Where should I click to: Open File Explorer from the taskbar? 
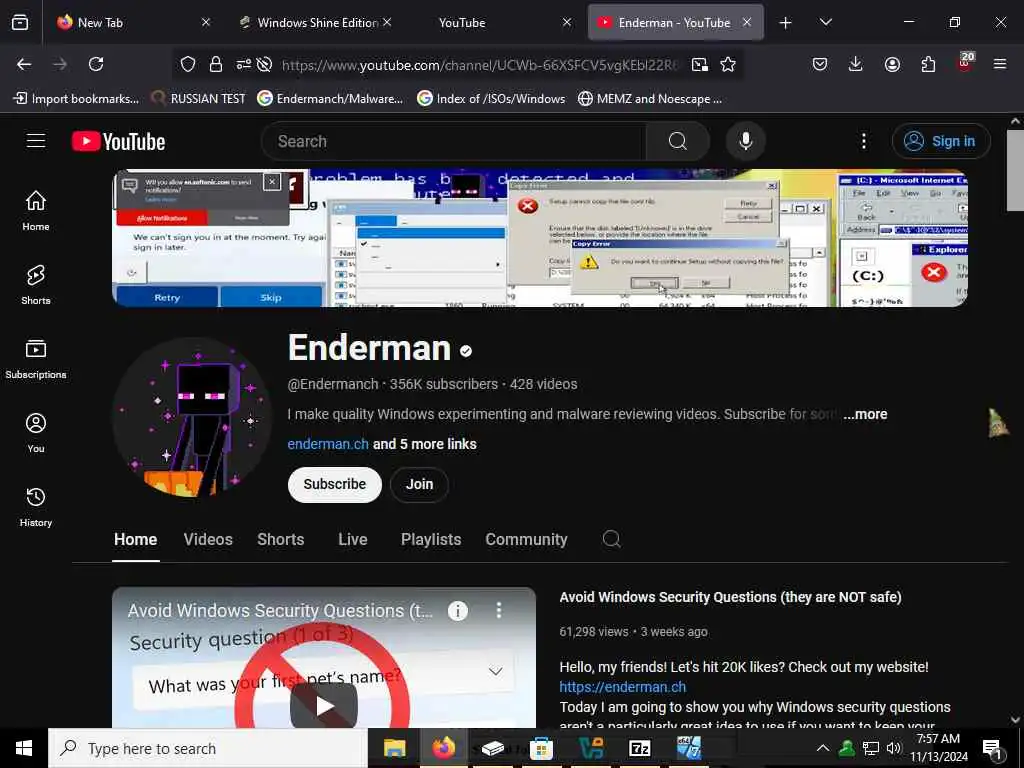tap(394, 748)
